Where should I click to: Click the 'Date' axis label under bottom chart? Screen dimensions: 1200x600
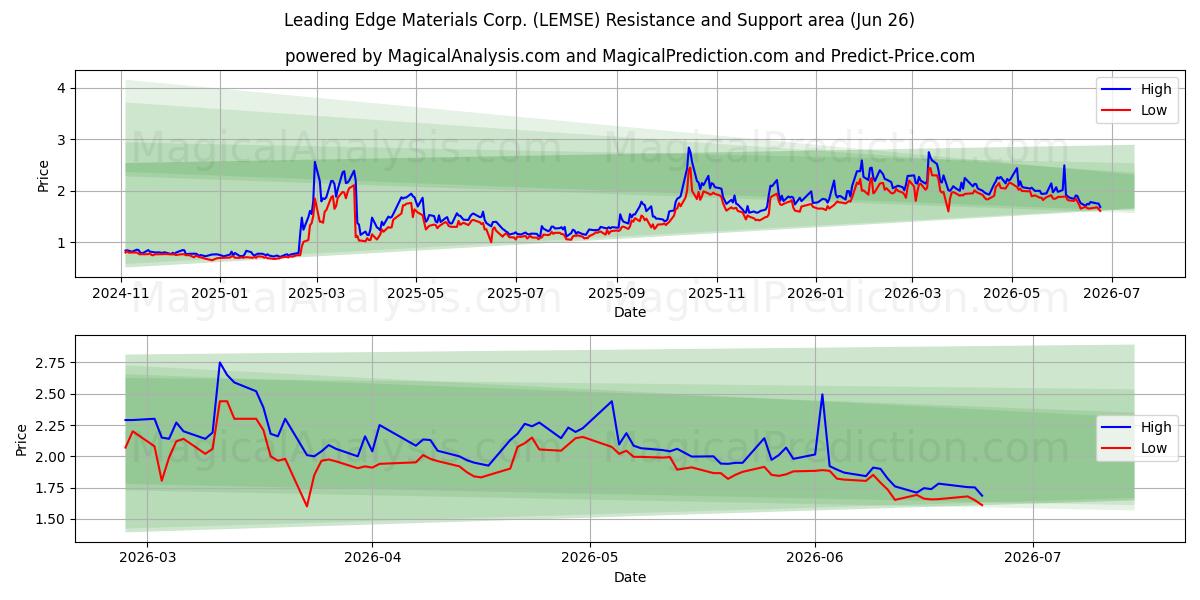630,577
